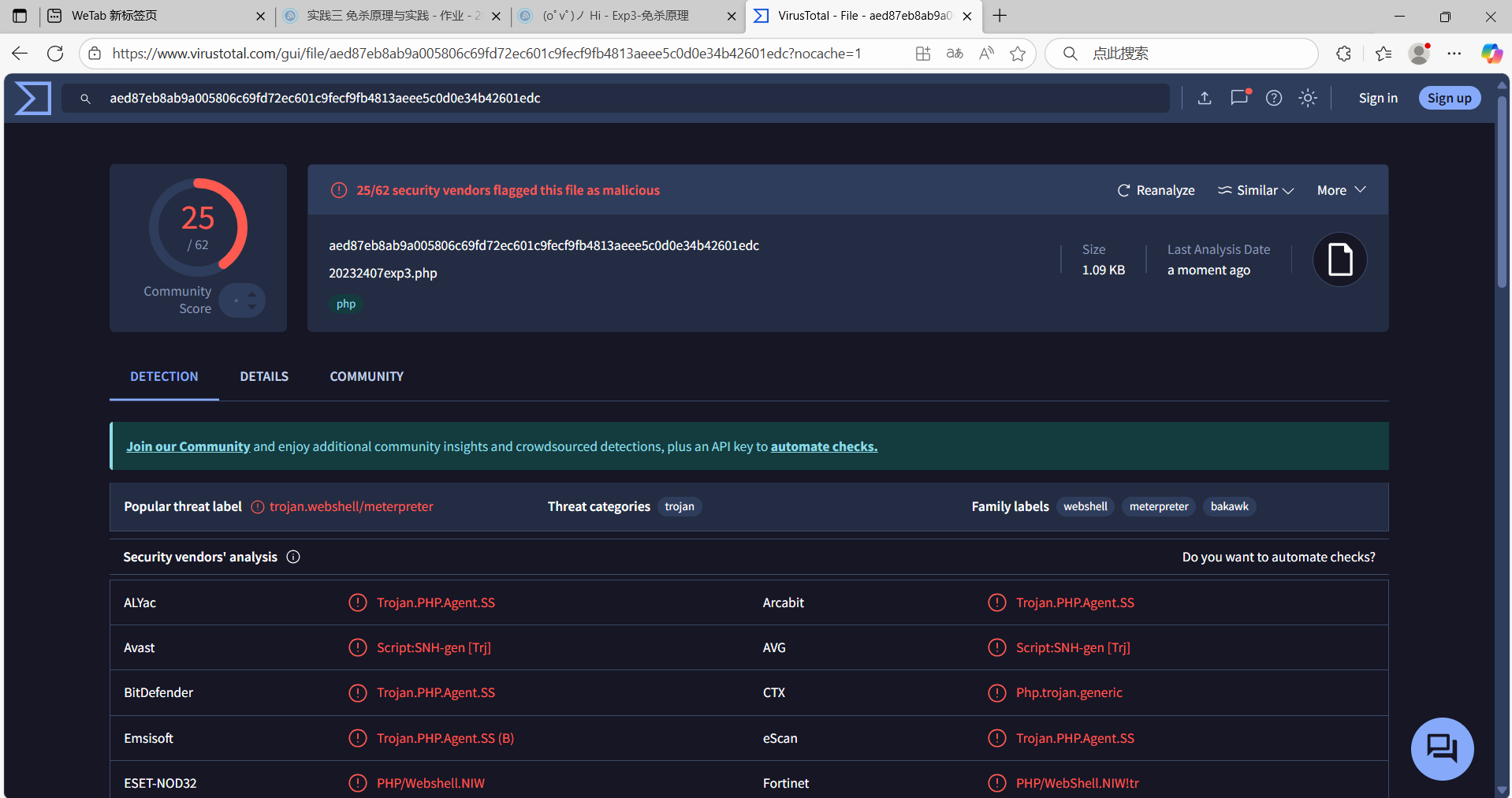Toggle the light/dark theme sun icon
Viewport: 1512px width, 798px height.
pos(1308,98)
